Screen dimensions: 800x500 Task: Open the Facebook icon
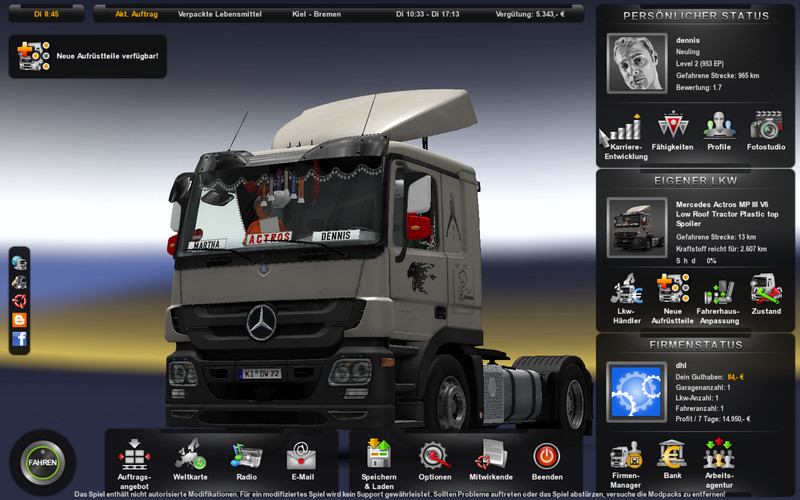pyautogui.click(x=19, y=339)
